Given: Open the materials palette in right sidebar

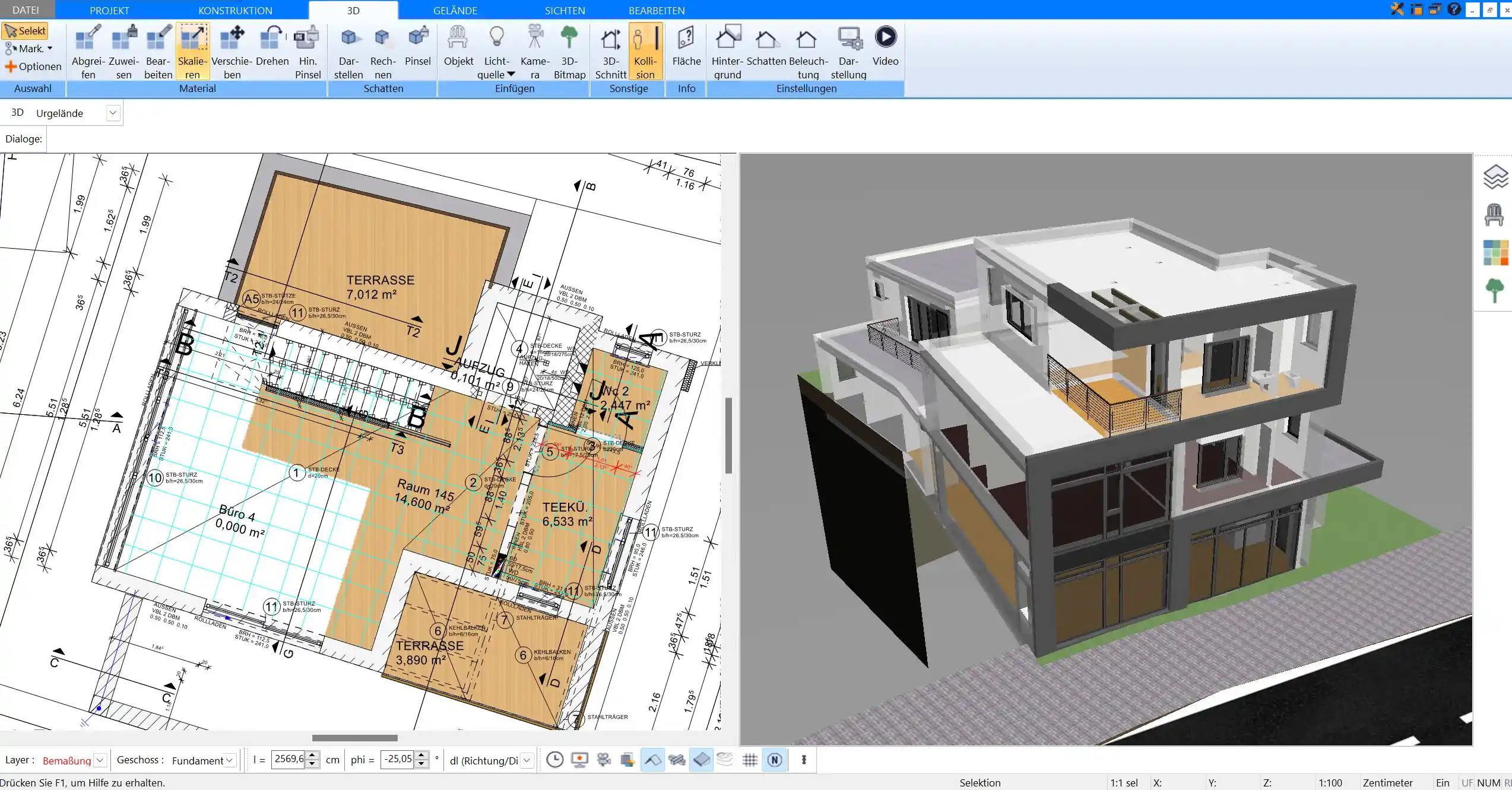Looking at the screenshot, I should 1495,253.
